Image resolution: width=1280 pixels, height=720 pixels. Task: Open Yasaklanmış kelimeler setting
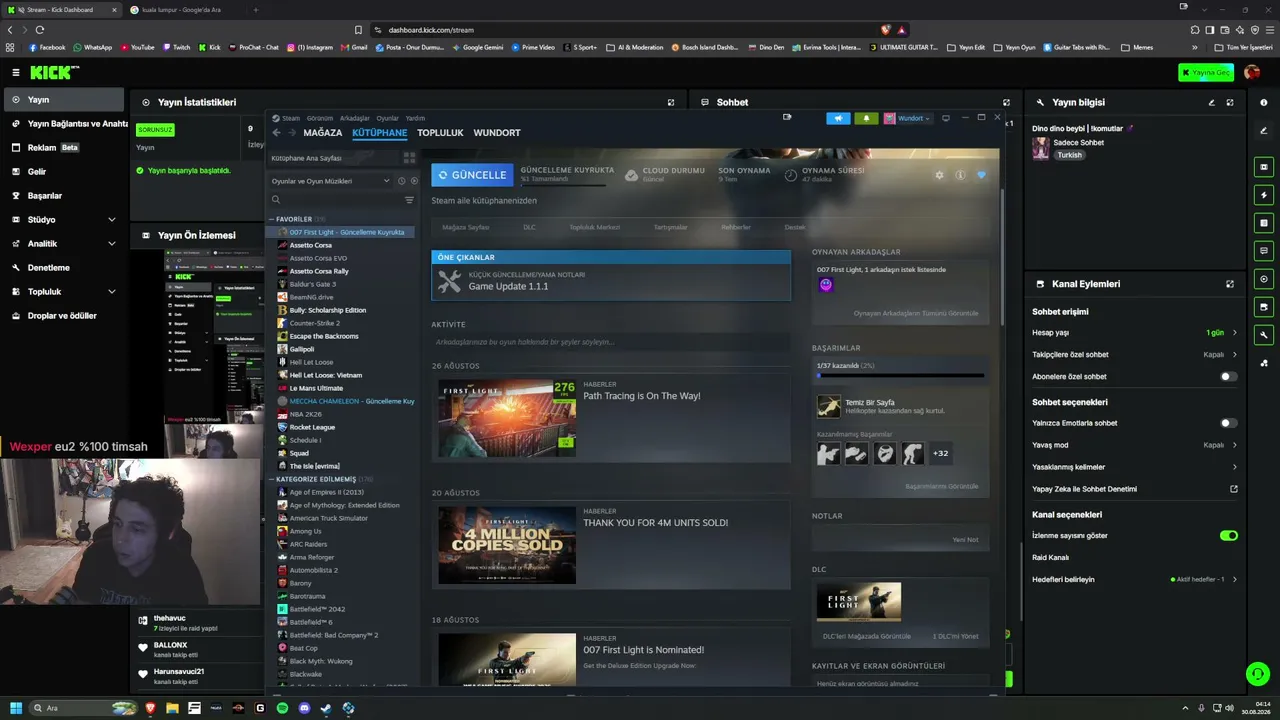coord(1134,467)
